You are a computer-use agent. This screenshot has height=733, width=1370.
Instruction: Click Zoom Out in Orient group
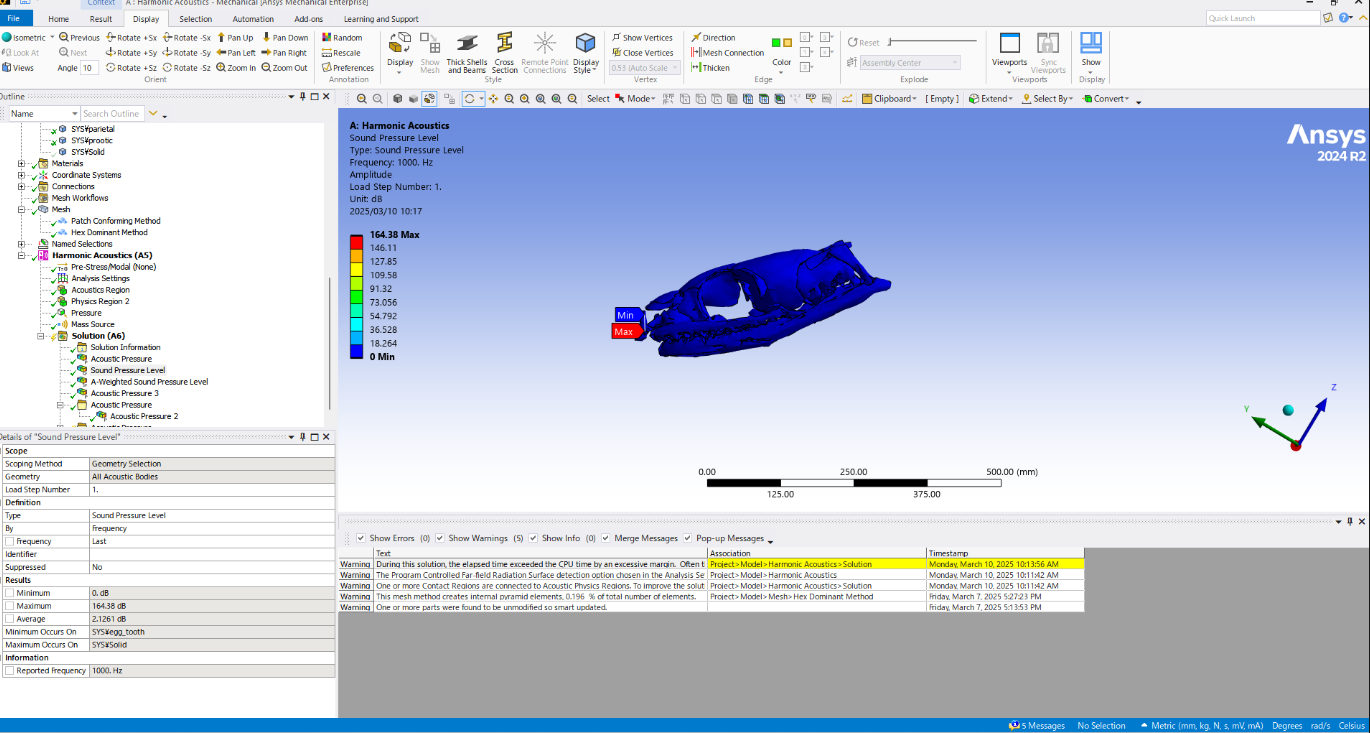click(x=284, y=68)
